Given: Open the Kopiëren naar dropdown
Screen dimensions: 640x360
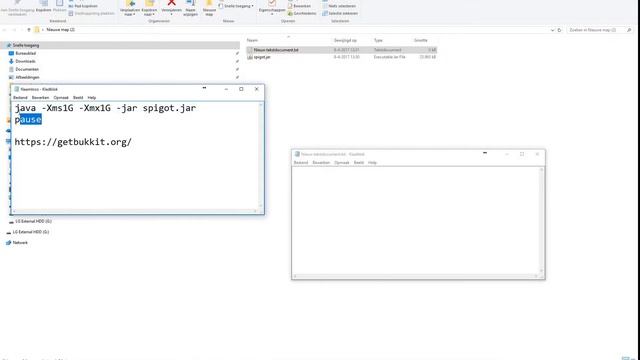Looking at the screenshot, I should [x=149, y=8].
